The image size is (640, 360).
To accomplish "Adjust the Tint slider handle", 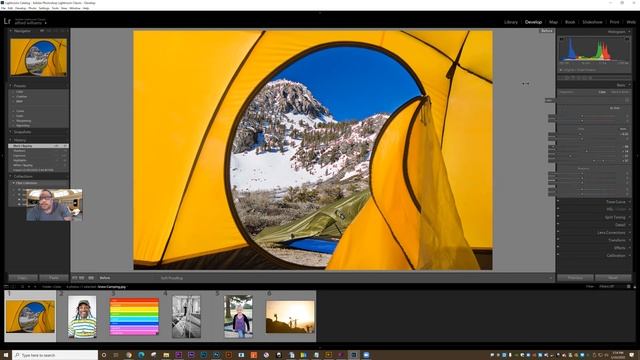I will click(582, 120).
